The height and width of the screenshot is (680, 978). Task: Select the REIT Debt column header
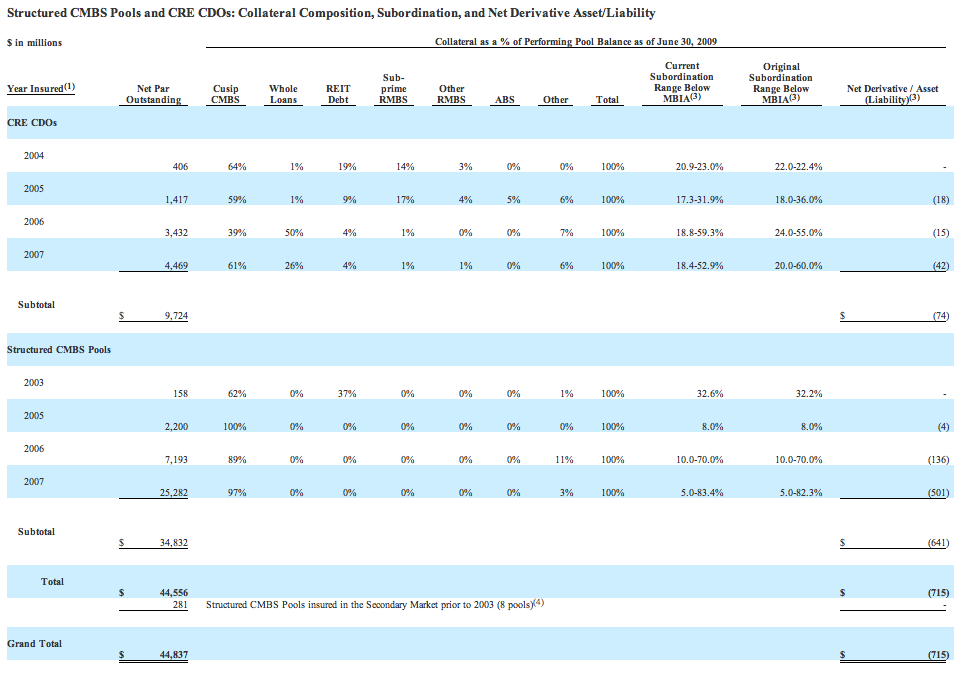tap(338, 94)
